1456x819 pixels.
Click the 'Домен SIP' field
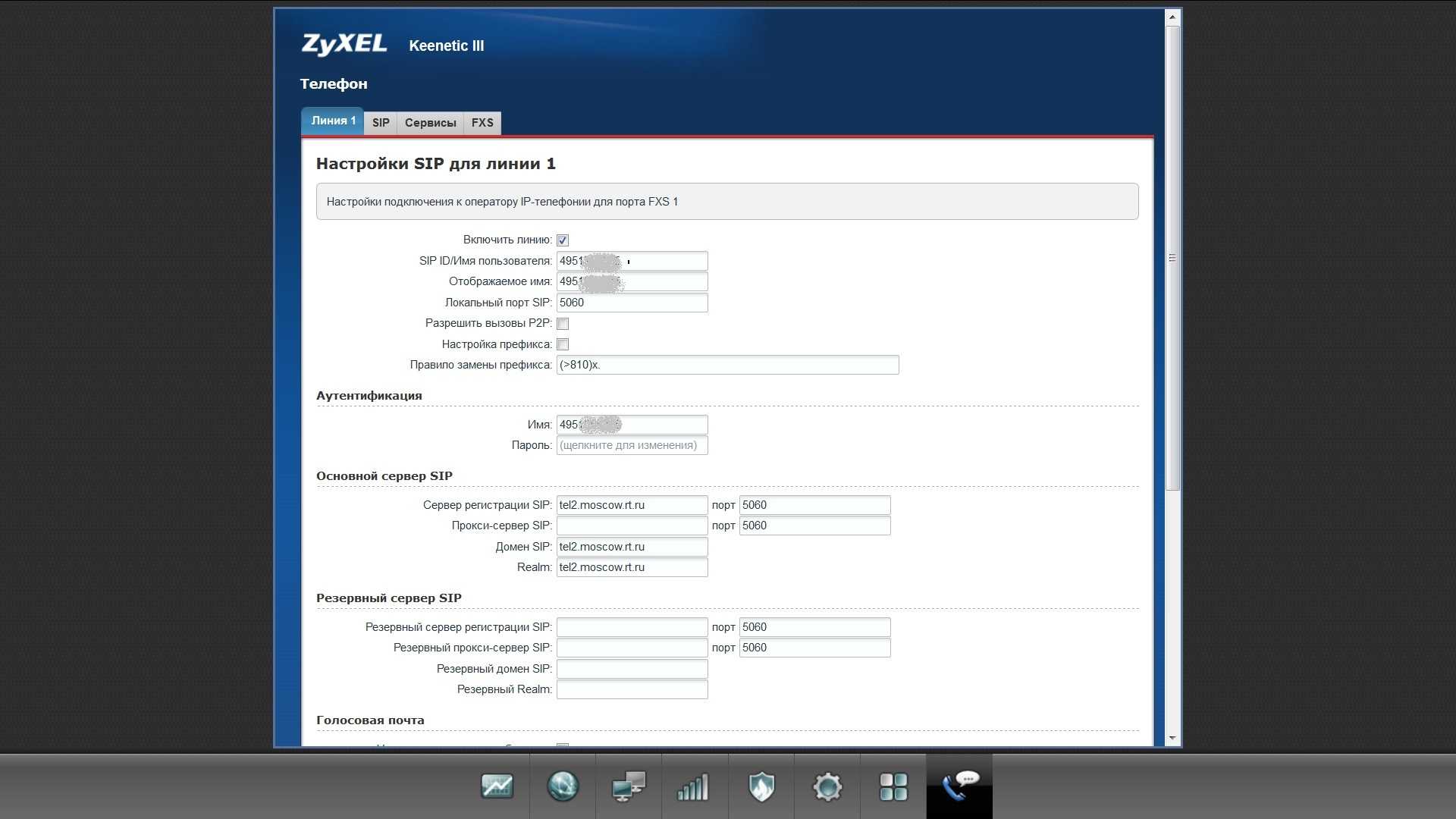click(x=632, y=547)
